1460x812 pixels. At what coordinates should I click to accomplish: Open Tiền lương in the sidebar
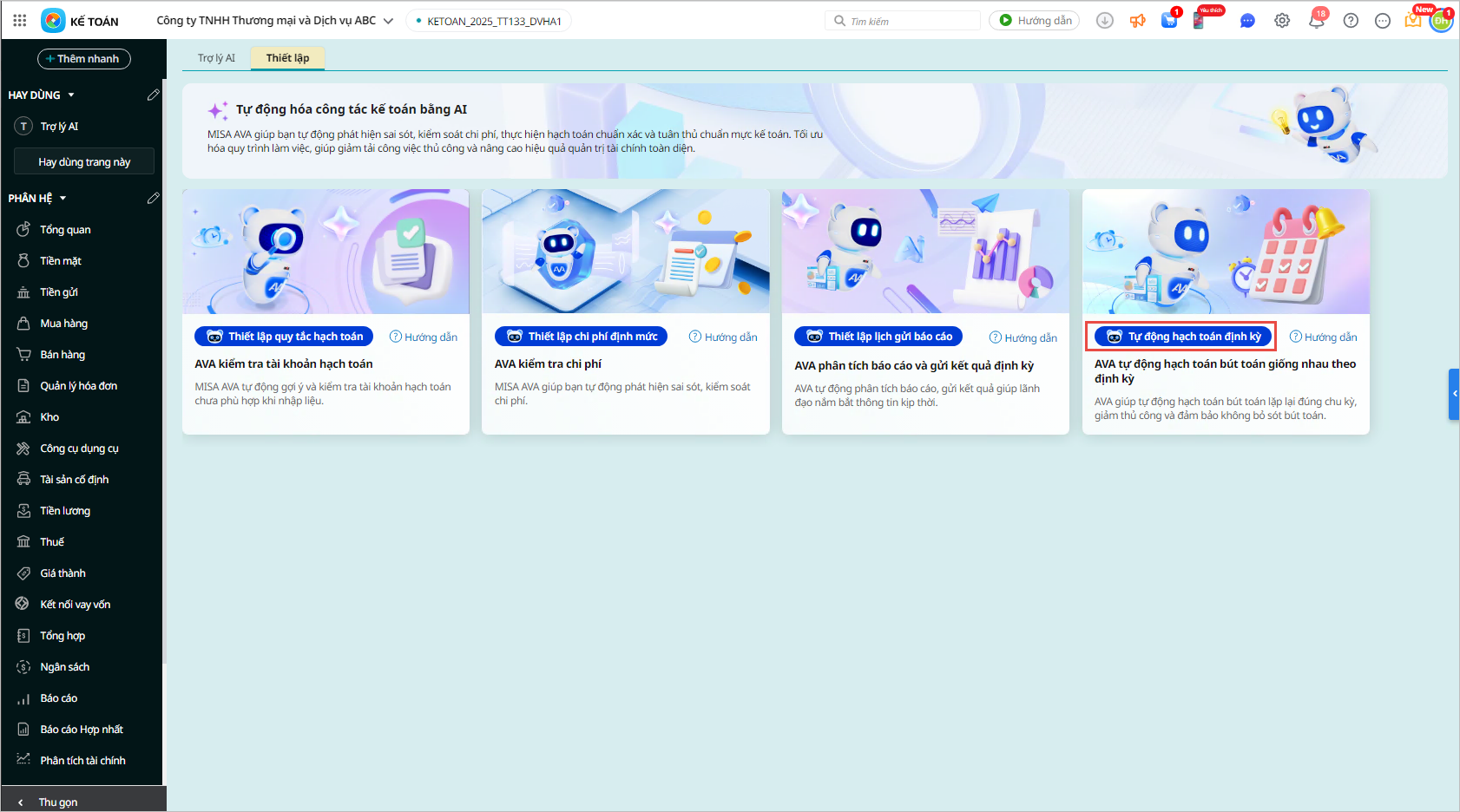click(x=65, y=511)
